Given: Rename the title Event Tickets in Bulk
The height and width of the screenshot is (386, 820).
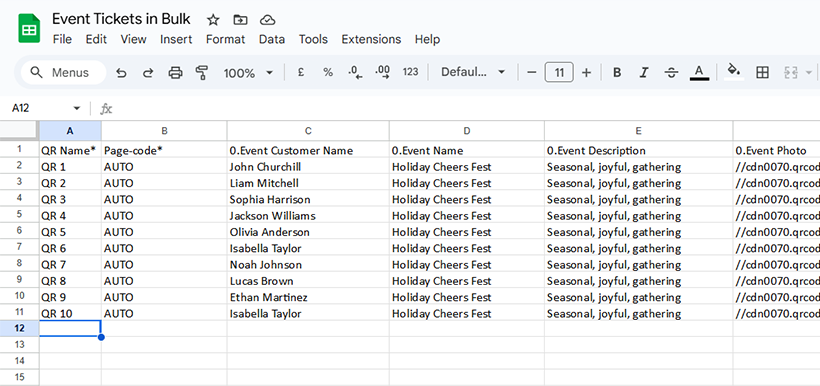Looking at the screenshot, I should coord(121,19).
